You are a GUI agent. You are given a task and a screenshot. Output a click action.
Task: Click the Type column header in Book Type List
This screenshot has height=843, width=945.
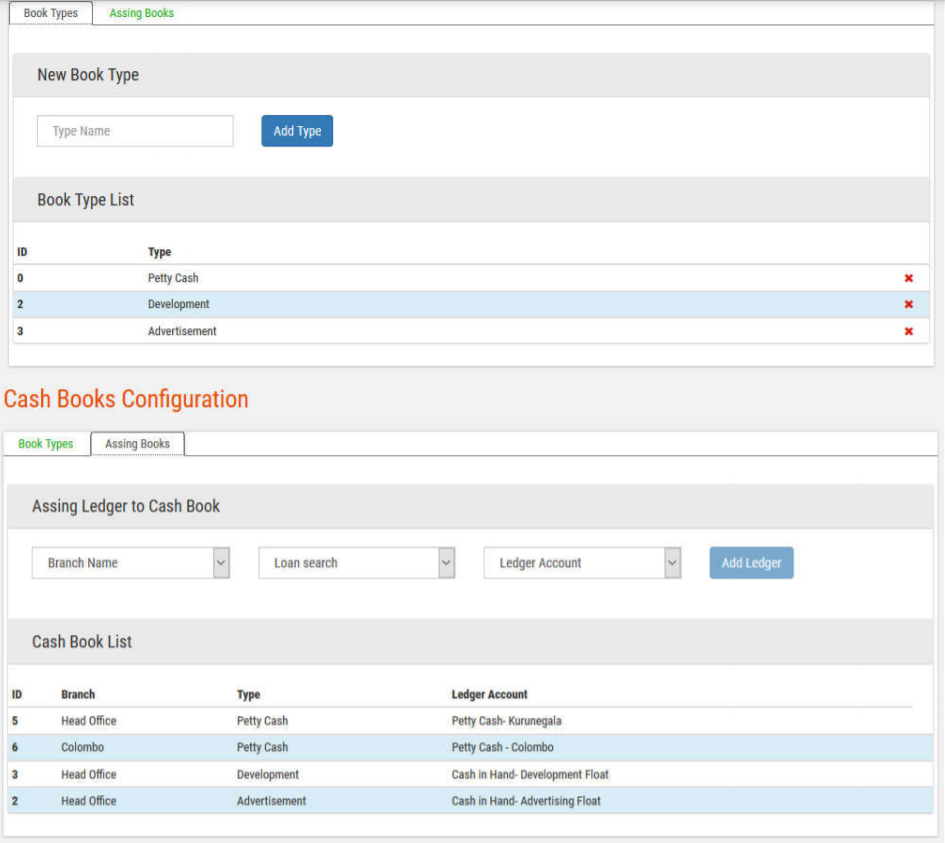(x=159, y=252)
